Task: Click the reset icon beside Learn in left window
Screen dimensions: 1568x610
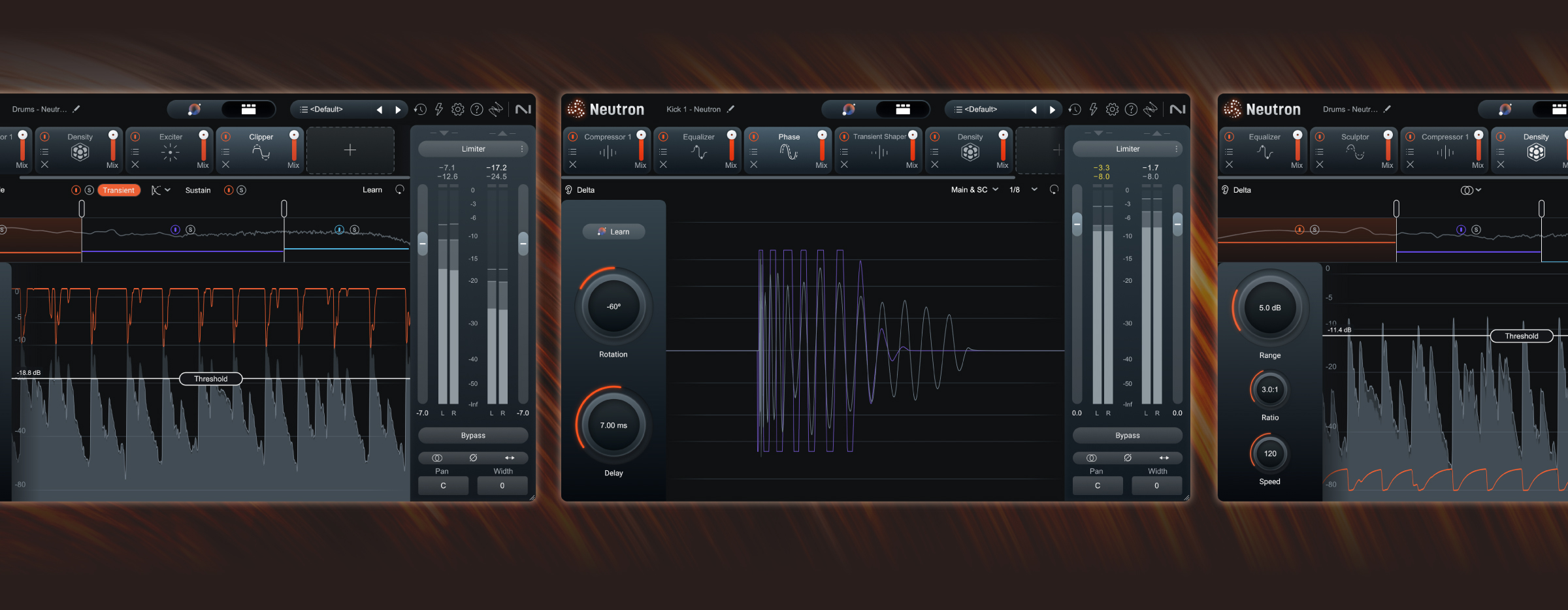Action: (400, 189)
